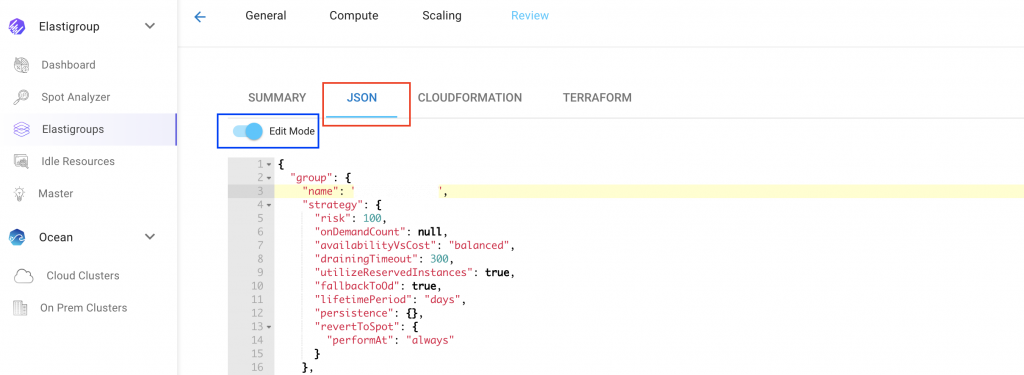Click the Elastigroup product logo icon

click(x=16, y=27)
